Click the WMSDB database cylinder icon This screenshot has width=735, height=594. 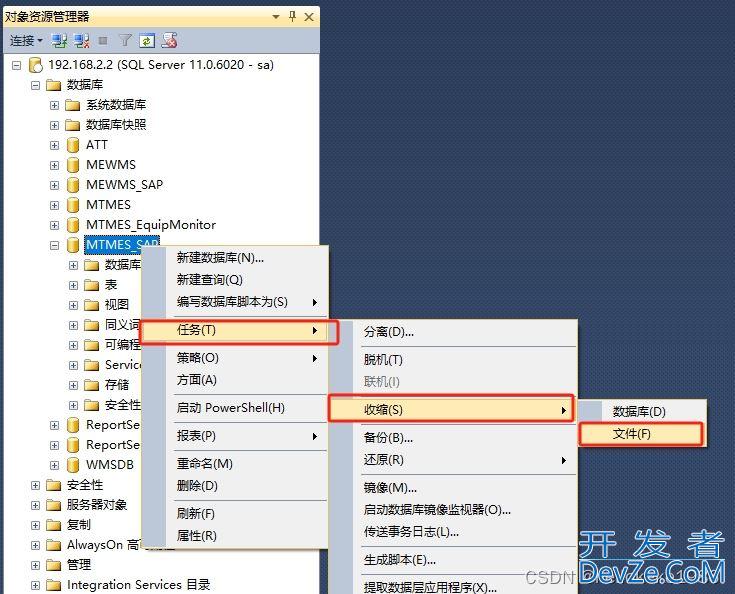pyautogui.click(x=73, y=465)
